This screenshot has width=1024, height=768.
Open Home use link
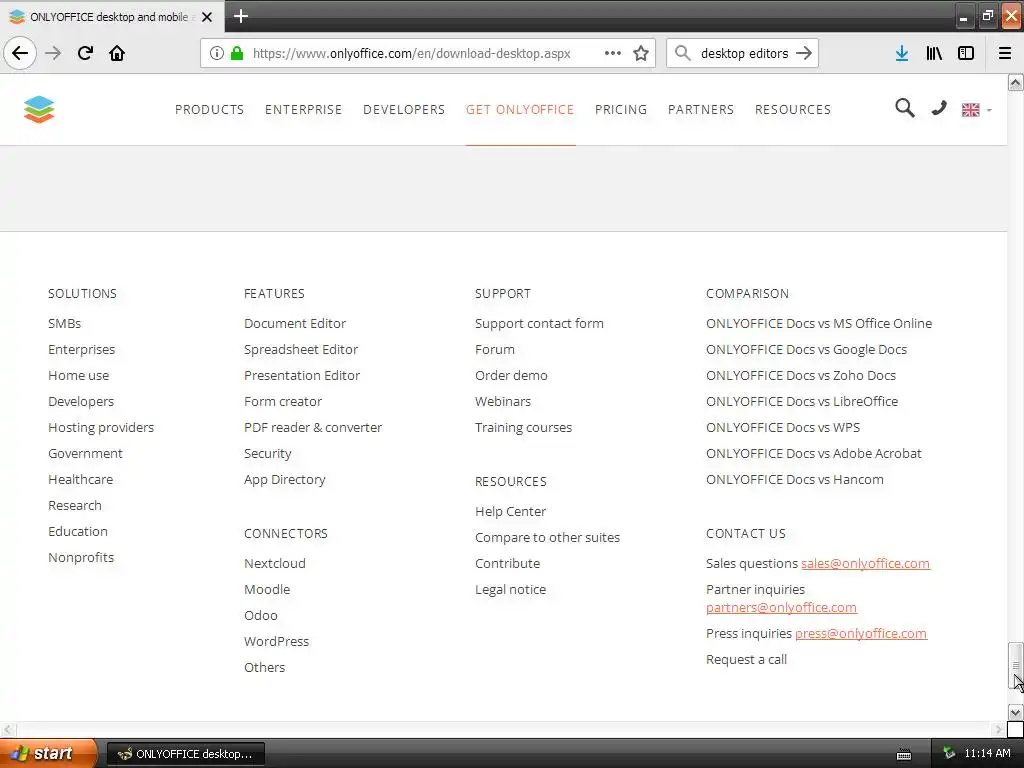click(78, 376)
